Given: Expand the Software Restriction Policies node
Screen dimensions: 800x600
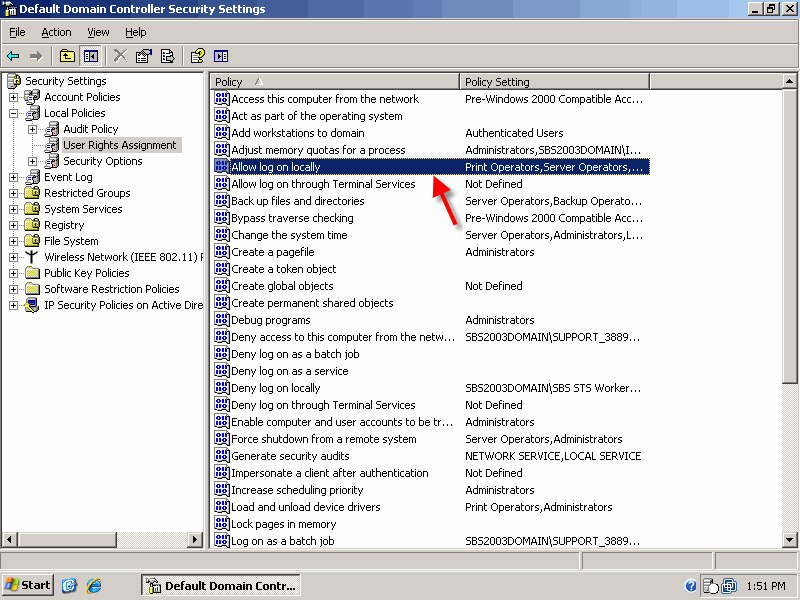Looking at the screenshot, I should pos(14,289).
